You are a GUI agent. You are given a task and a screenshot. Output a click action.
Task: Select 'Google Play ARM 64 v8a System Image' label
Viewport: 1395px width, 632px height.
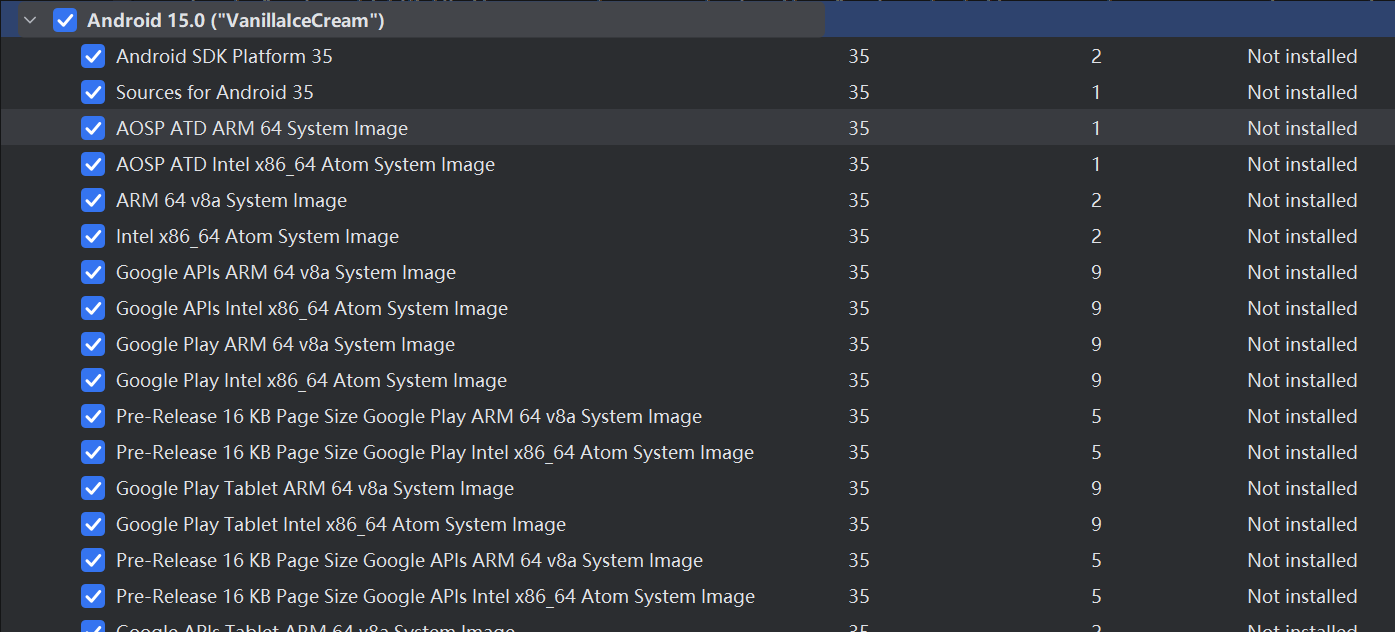[285, 344]
